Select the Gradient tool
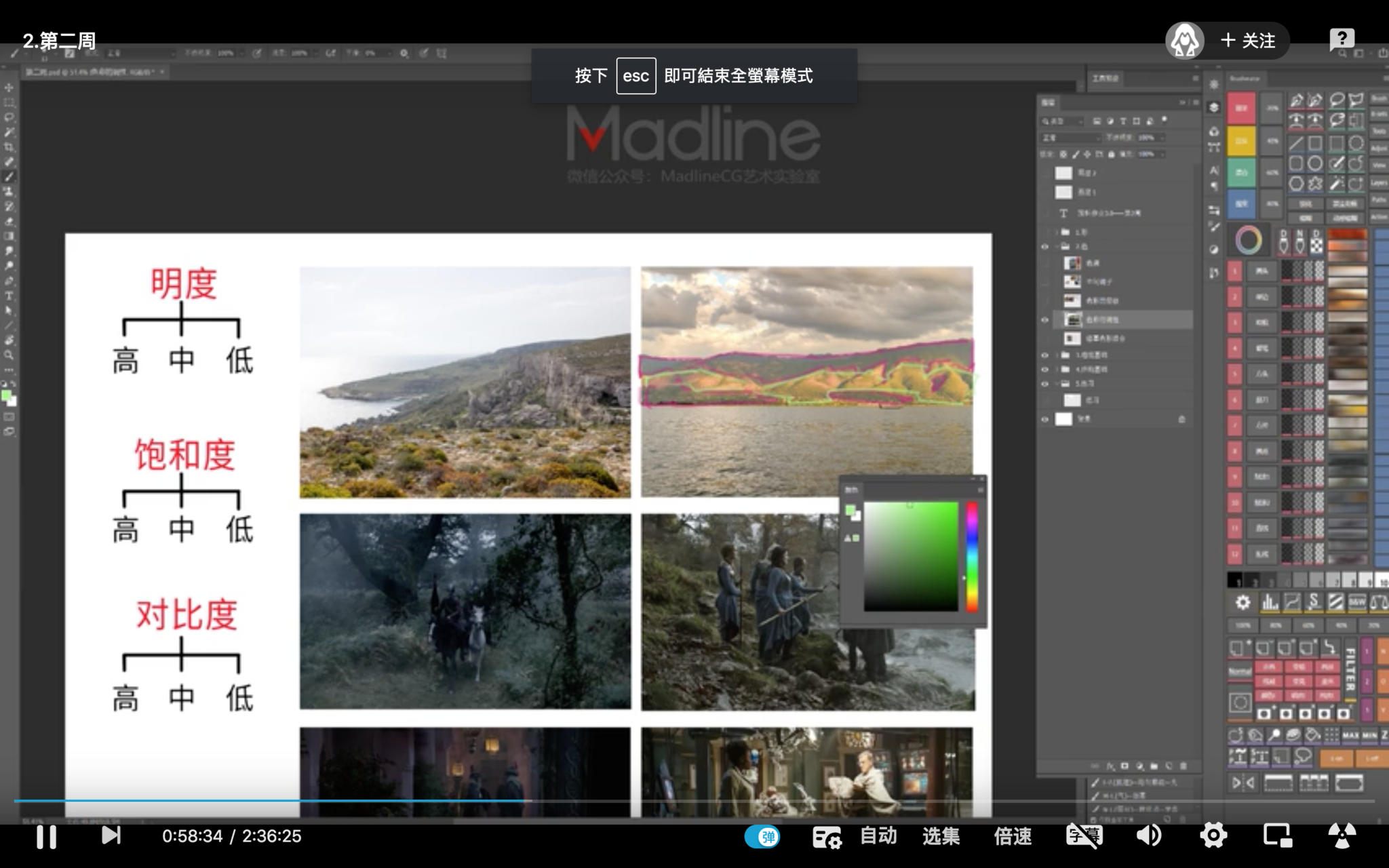Screen dimensions: 1389x868 pos(9,236)
